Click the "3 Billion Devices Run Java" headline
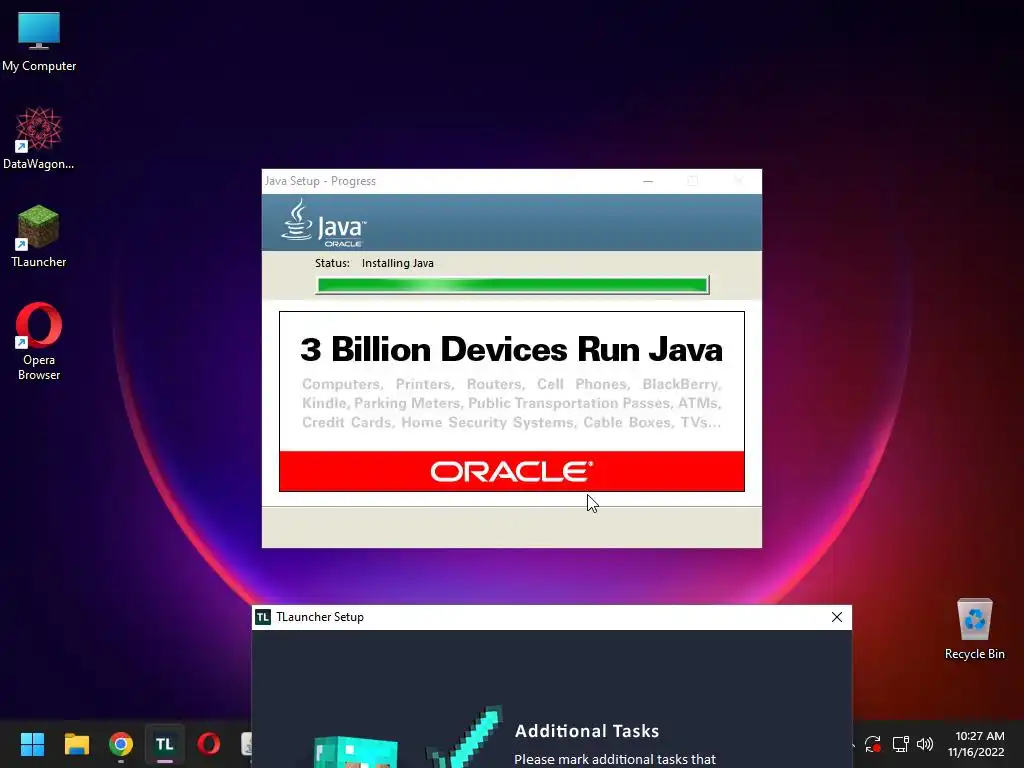Image resolution: width=1024 pixels, height=768 pixels. pyautogui.click(x=511, y=349)
